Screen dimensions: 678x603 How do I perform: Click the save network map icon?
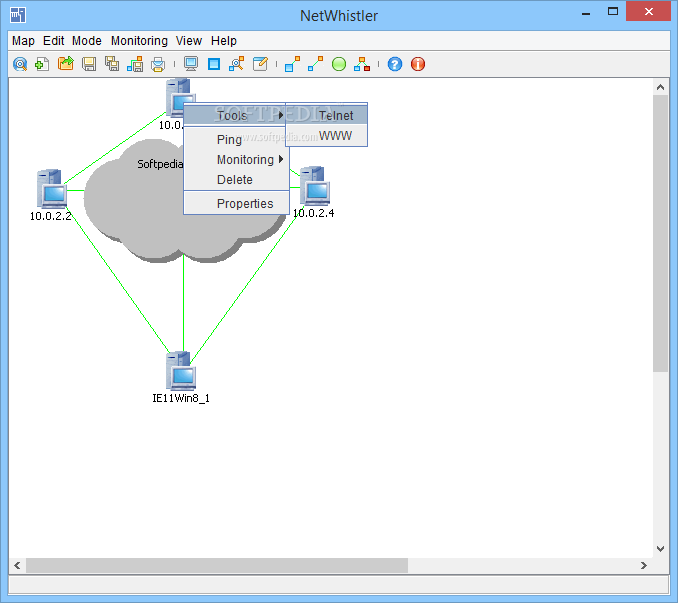click(135, 64)
